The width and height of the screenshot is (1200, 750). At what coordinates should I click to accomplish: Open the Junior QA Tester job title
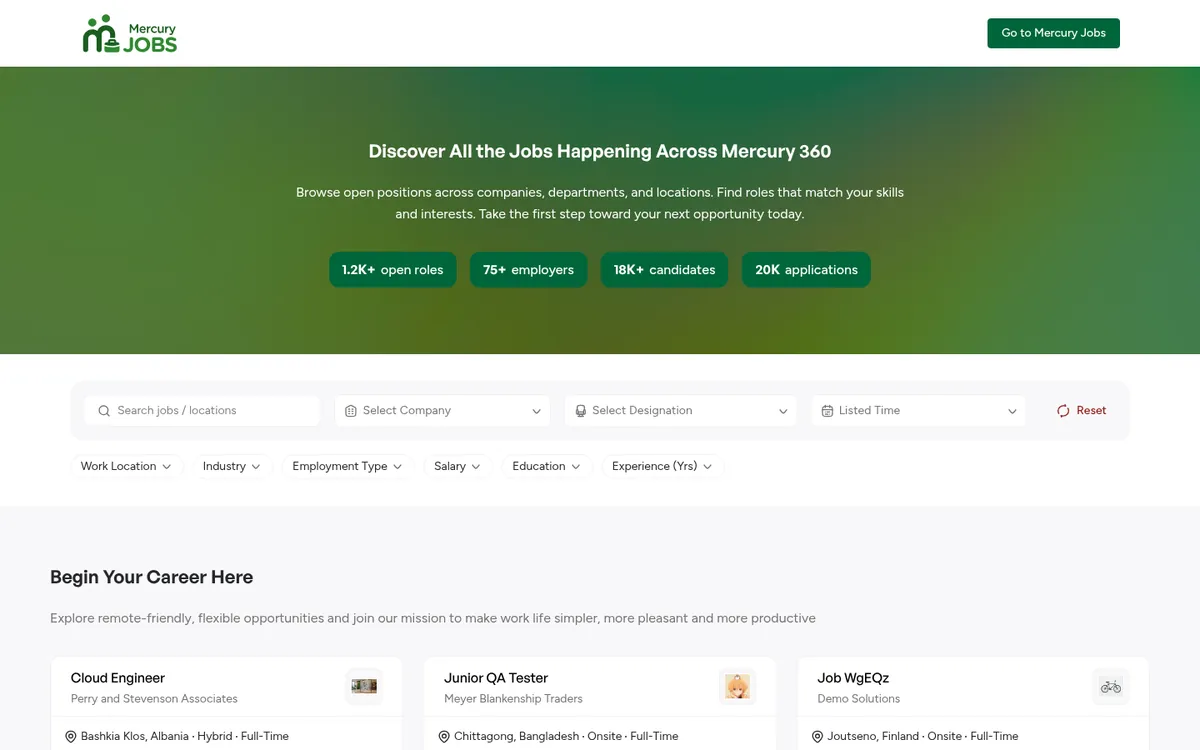pyautogui.click(x=496, y=678)
